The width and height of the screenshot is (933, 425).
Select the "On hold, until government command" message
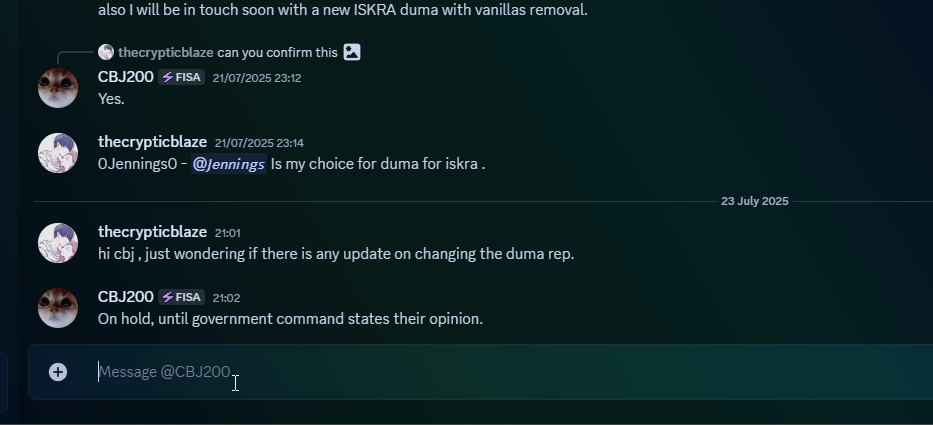(290, 319)
